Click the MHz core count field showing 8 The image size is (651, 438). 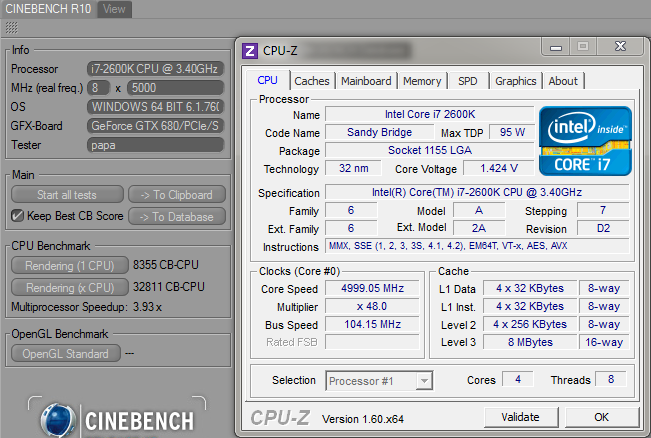pos(98,88)
